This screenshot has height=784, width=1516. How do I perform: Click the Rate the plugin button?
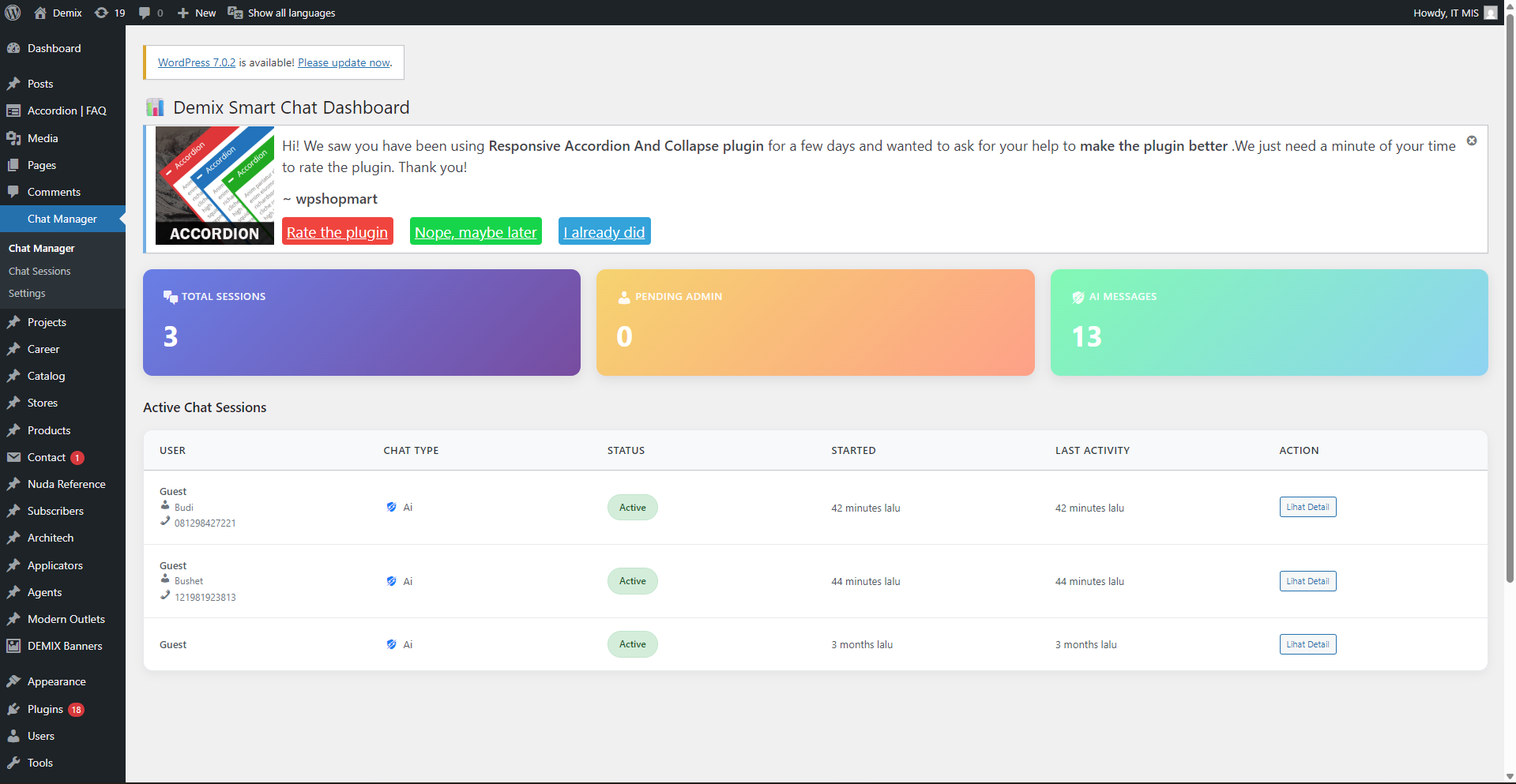pyautogui.click(x=337, y=232)
